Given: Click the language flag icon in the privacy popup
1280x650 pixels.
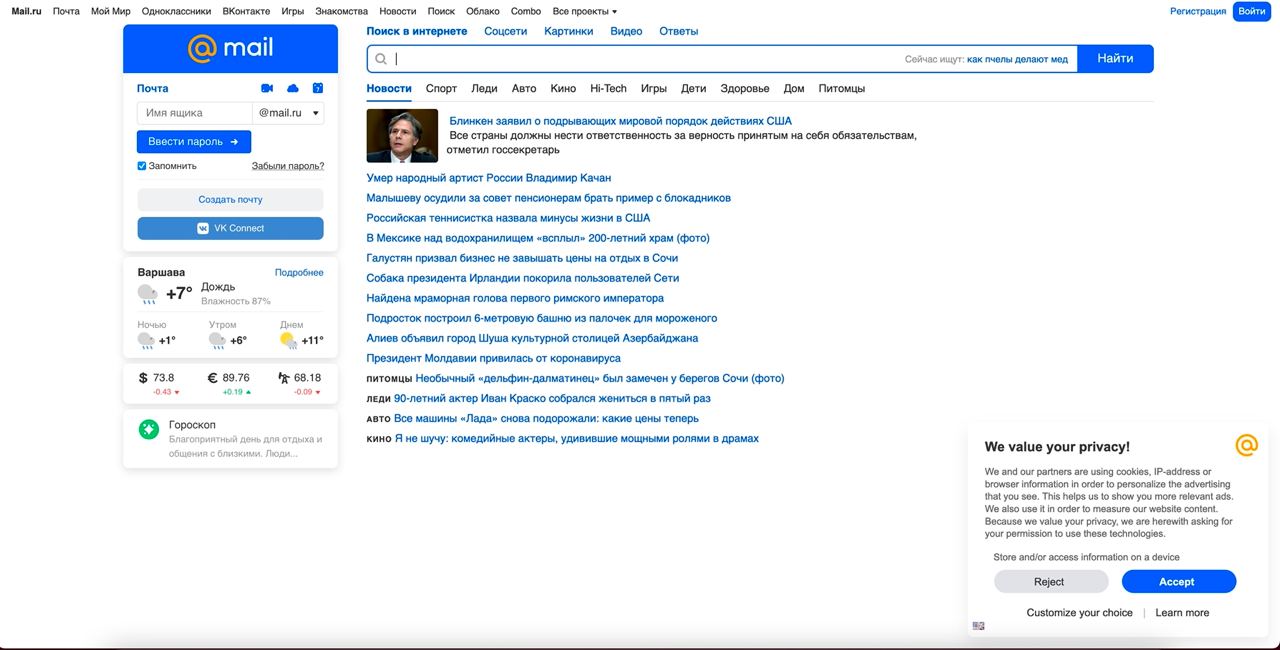Looking at the screenshot, I should [x=978, y=626].
